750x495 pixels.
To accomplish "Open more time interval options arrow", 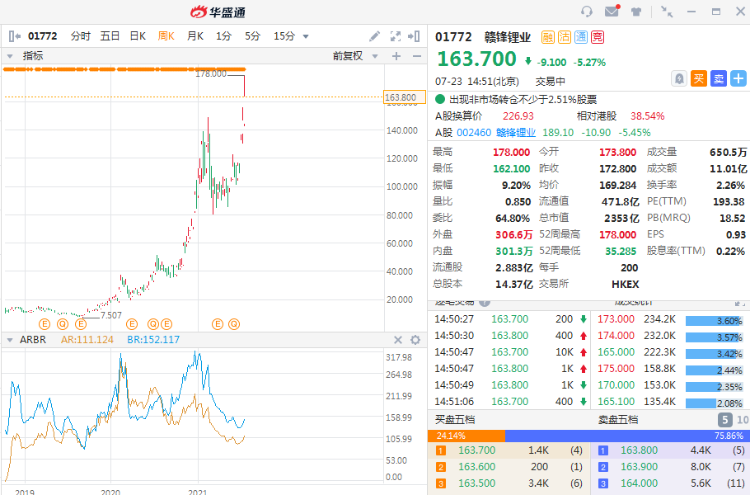I will click(x=306, y=36).
